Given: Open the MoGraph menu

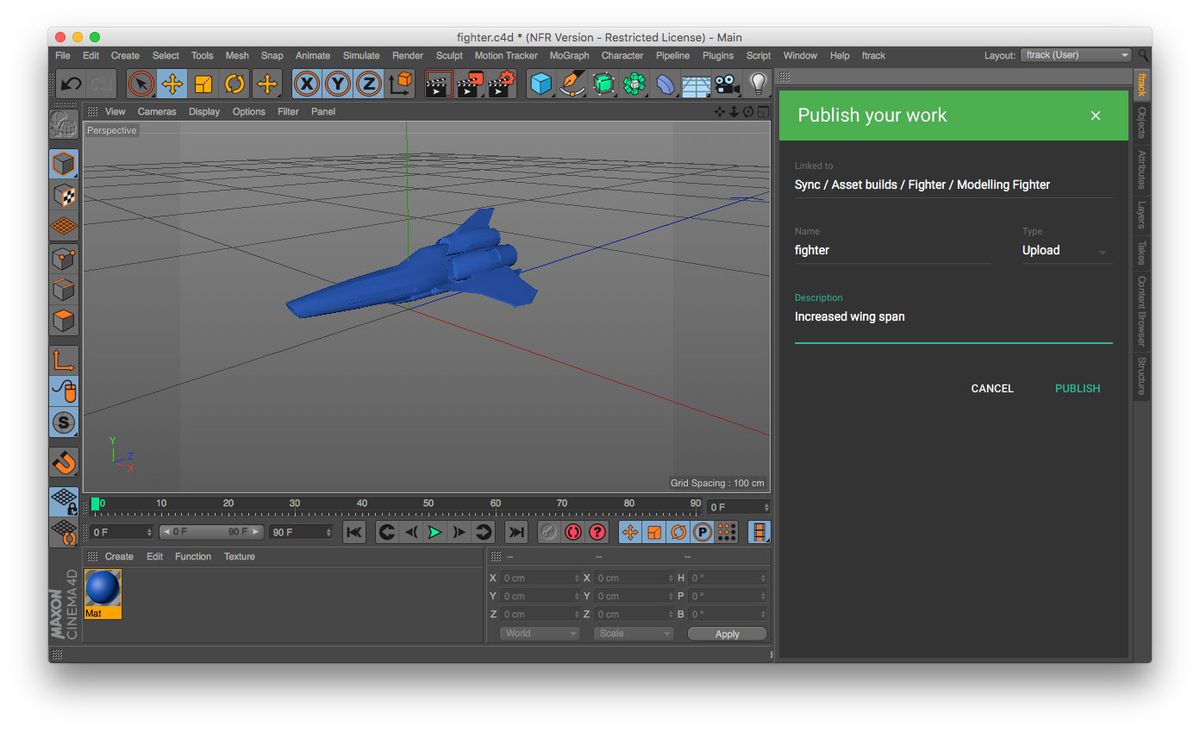Looking at the screenshot, I should click(569, 56).
